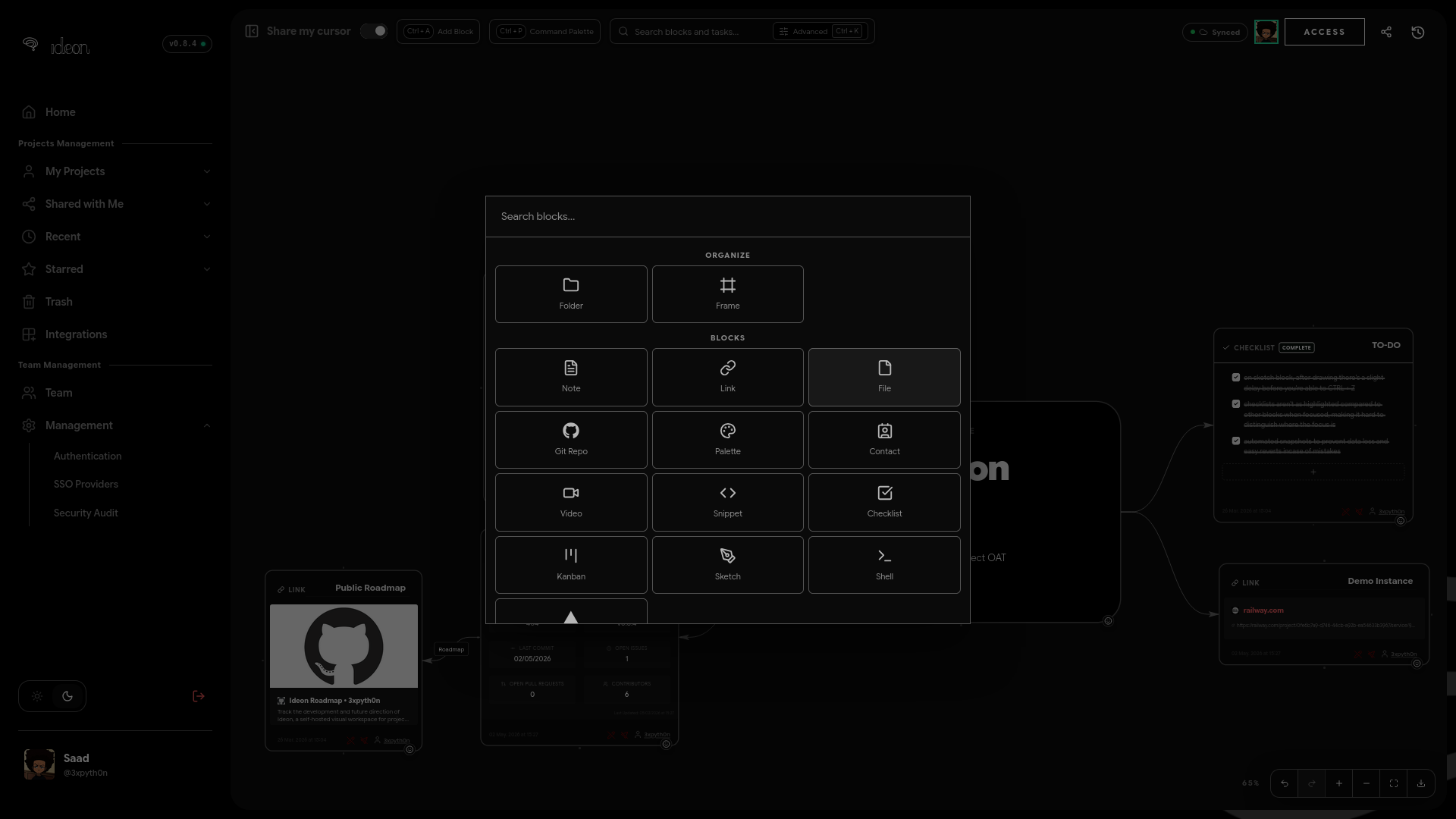The height and width of the screenshot is (819, 1456).
Task: Open Trash in sidebar
Action: click(115, 302)
